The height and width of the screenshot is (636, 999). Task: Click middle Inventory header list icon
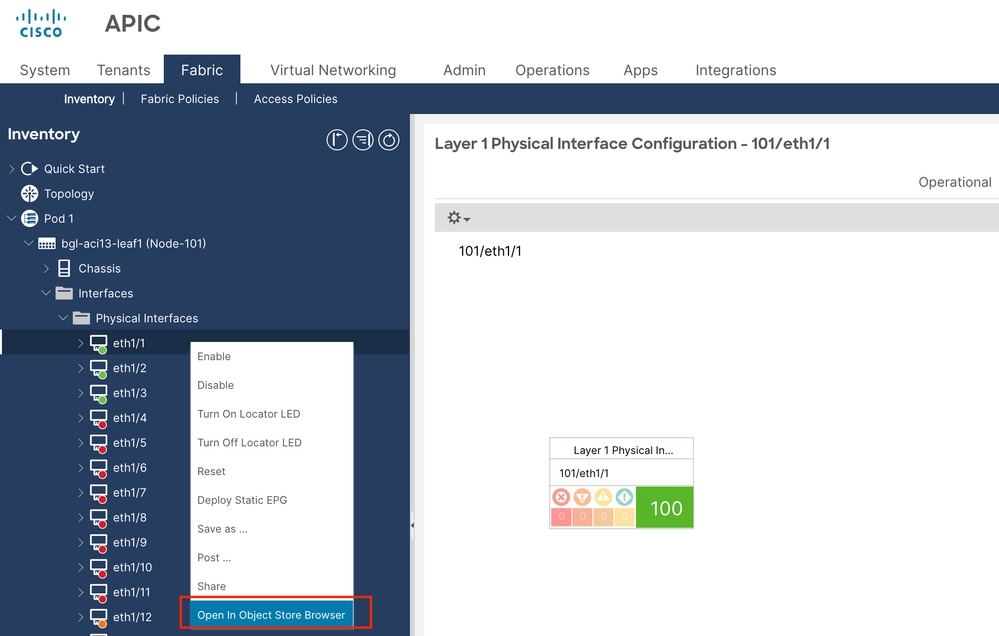point(363,140)
